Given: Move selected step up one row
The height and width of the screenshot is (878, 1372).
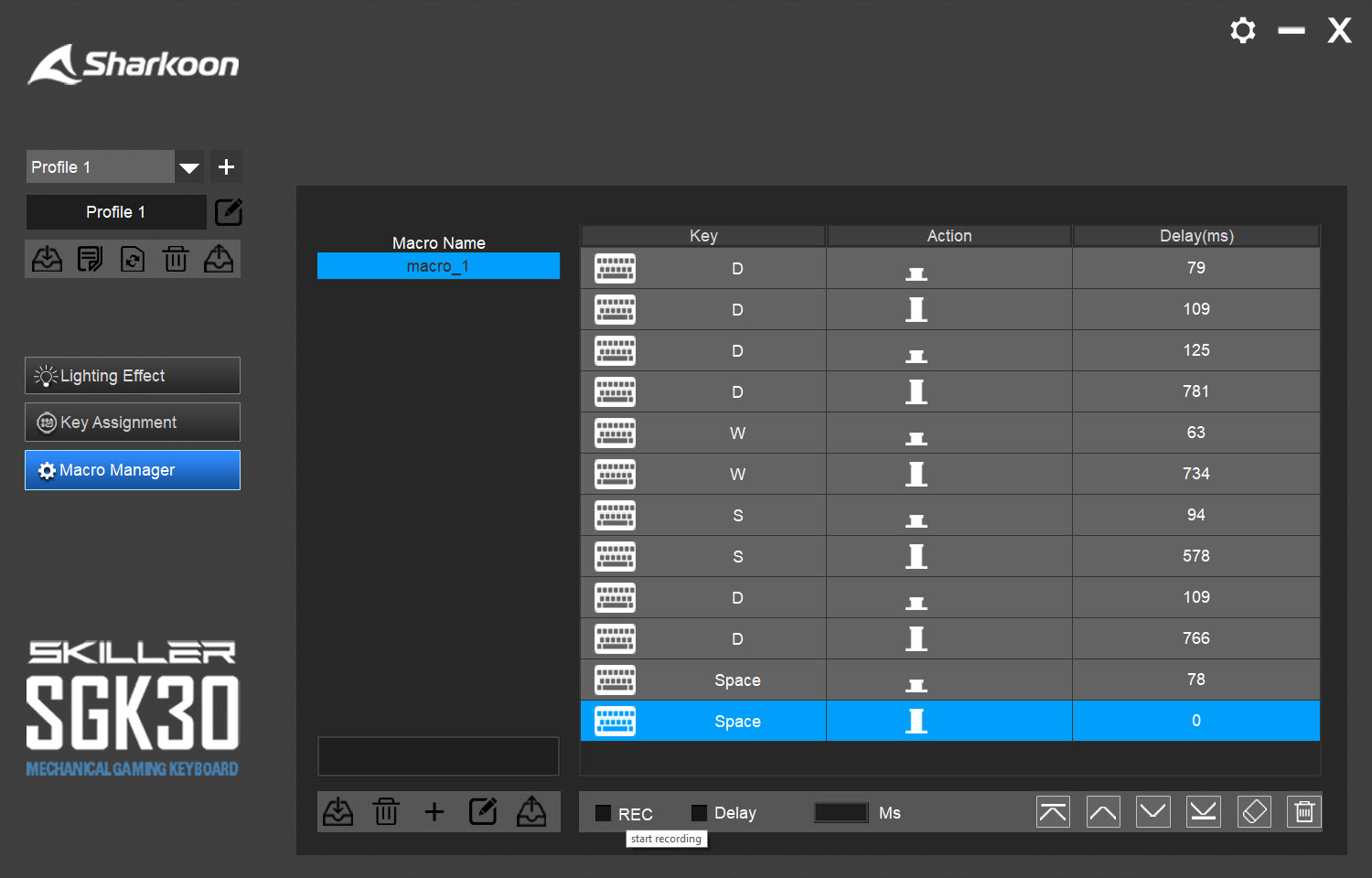Looking at the screenshot, I should point(1103,811).
